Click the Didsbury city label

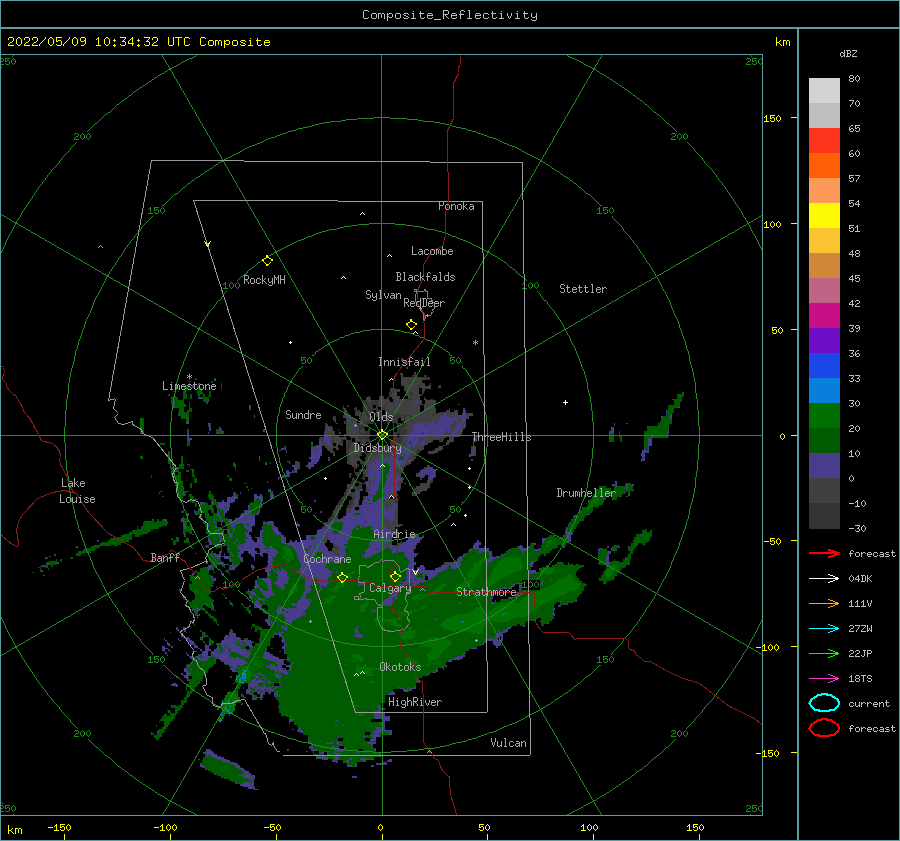378,448
